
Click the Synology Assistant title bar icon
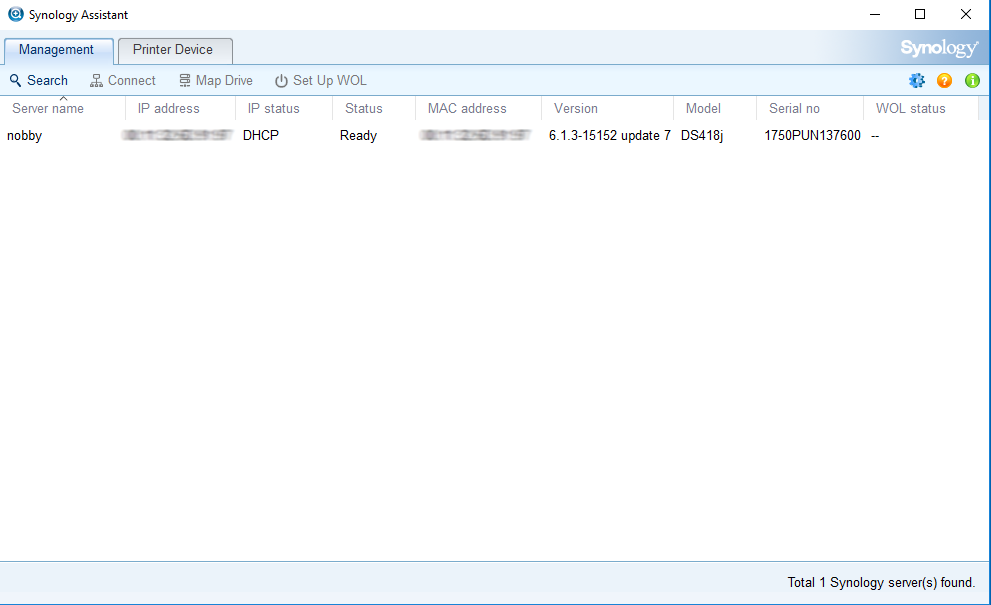coord(15,14)
